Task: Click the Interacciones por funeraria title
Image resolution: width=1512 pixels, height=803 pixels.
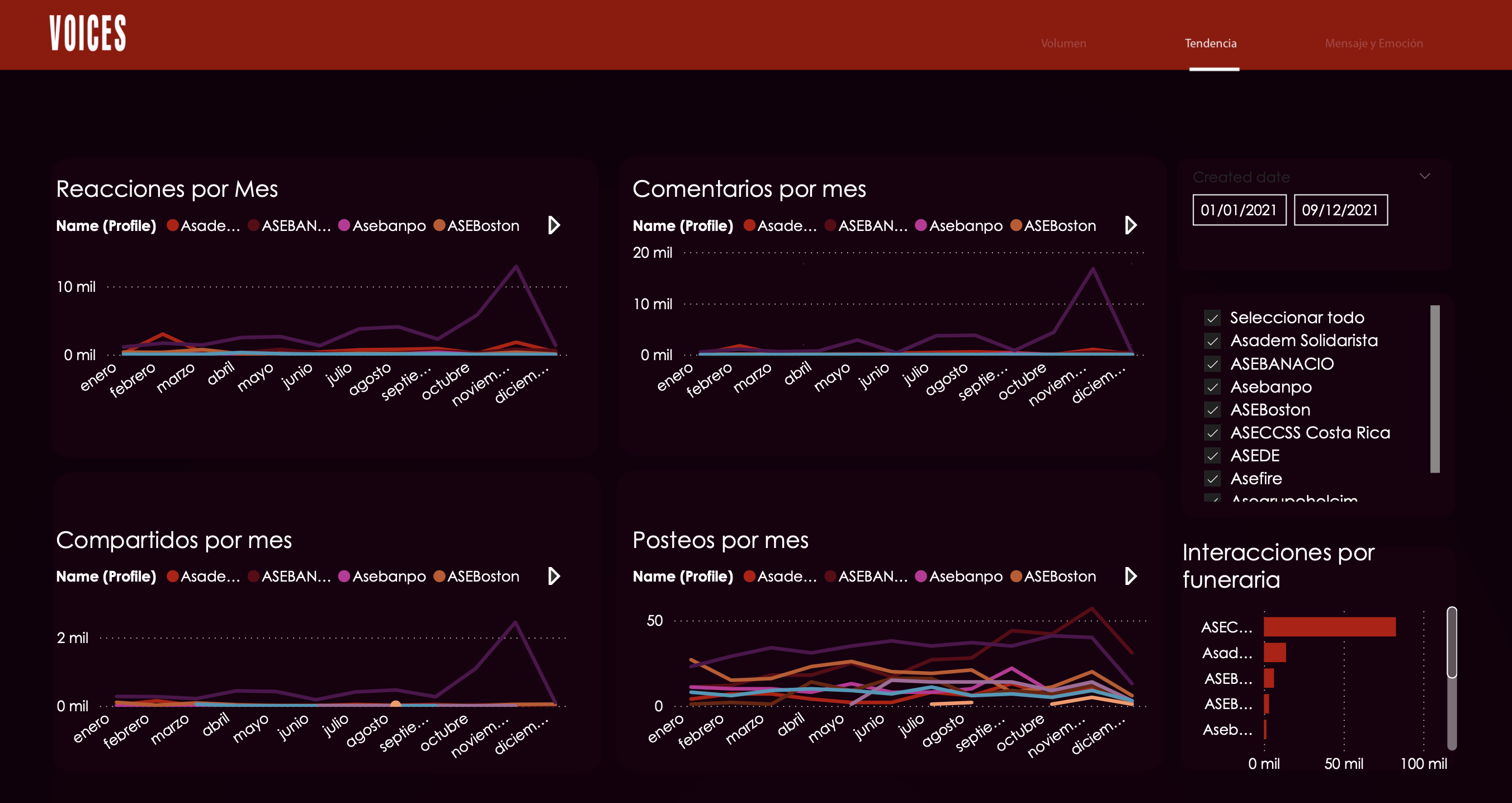Action: (1278, 566)
